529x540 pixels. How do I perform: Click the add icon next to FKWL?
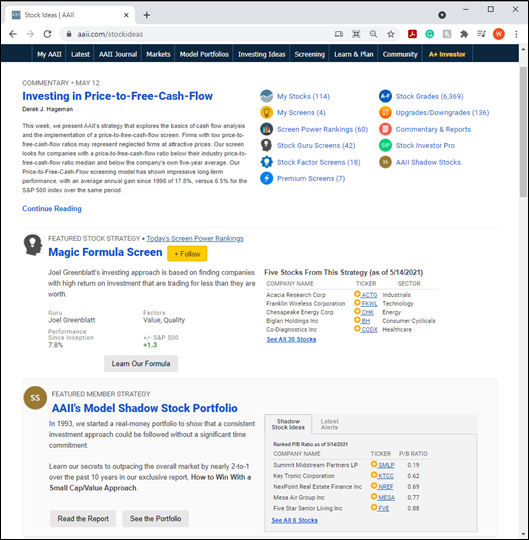357,303
